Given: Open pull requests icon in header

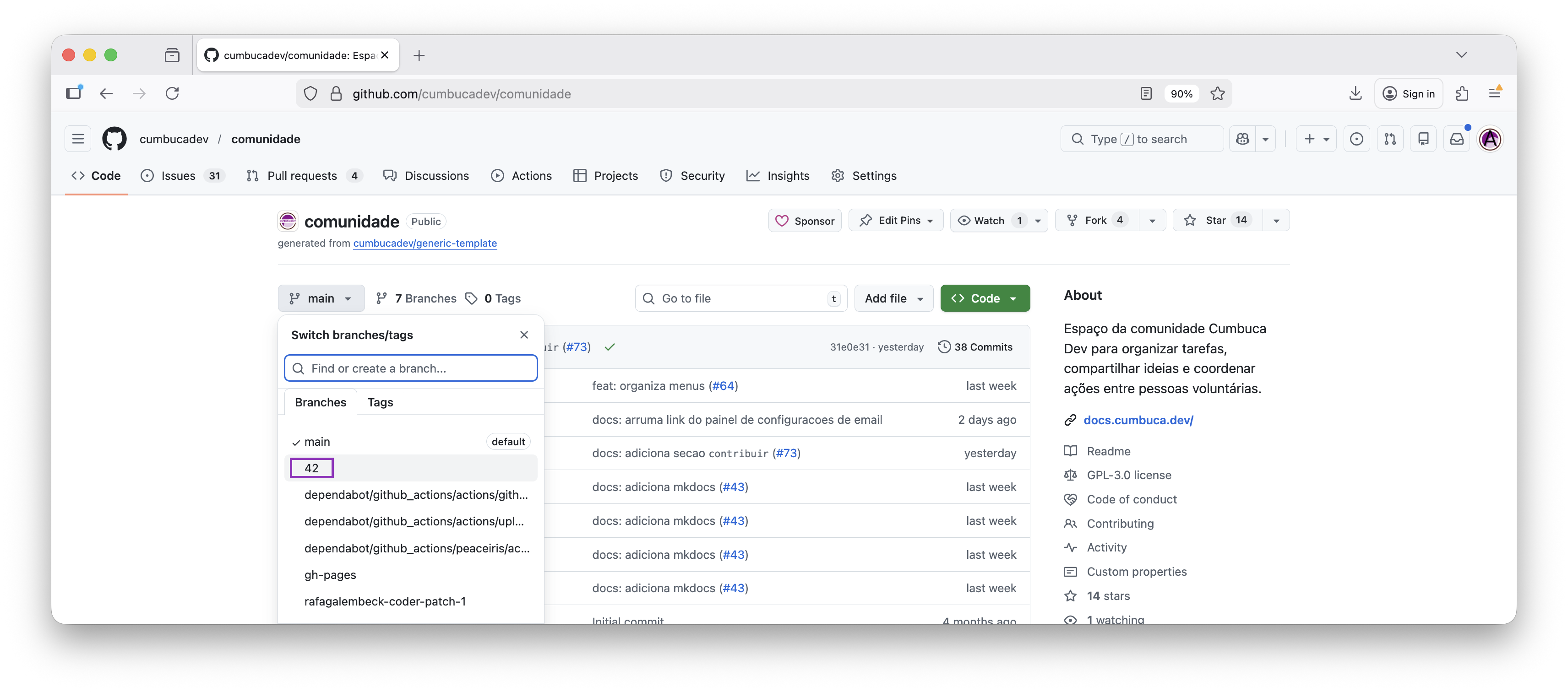Looking at the screenshot, I should (x=1390, y=139).
